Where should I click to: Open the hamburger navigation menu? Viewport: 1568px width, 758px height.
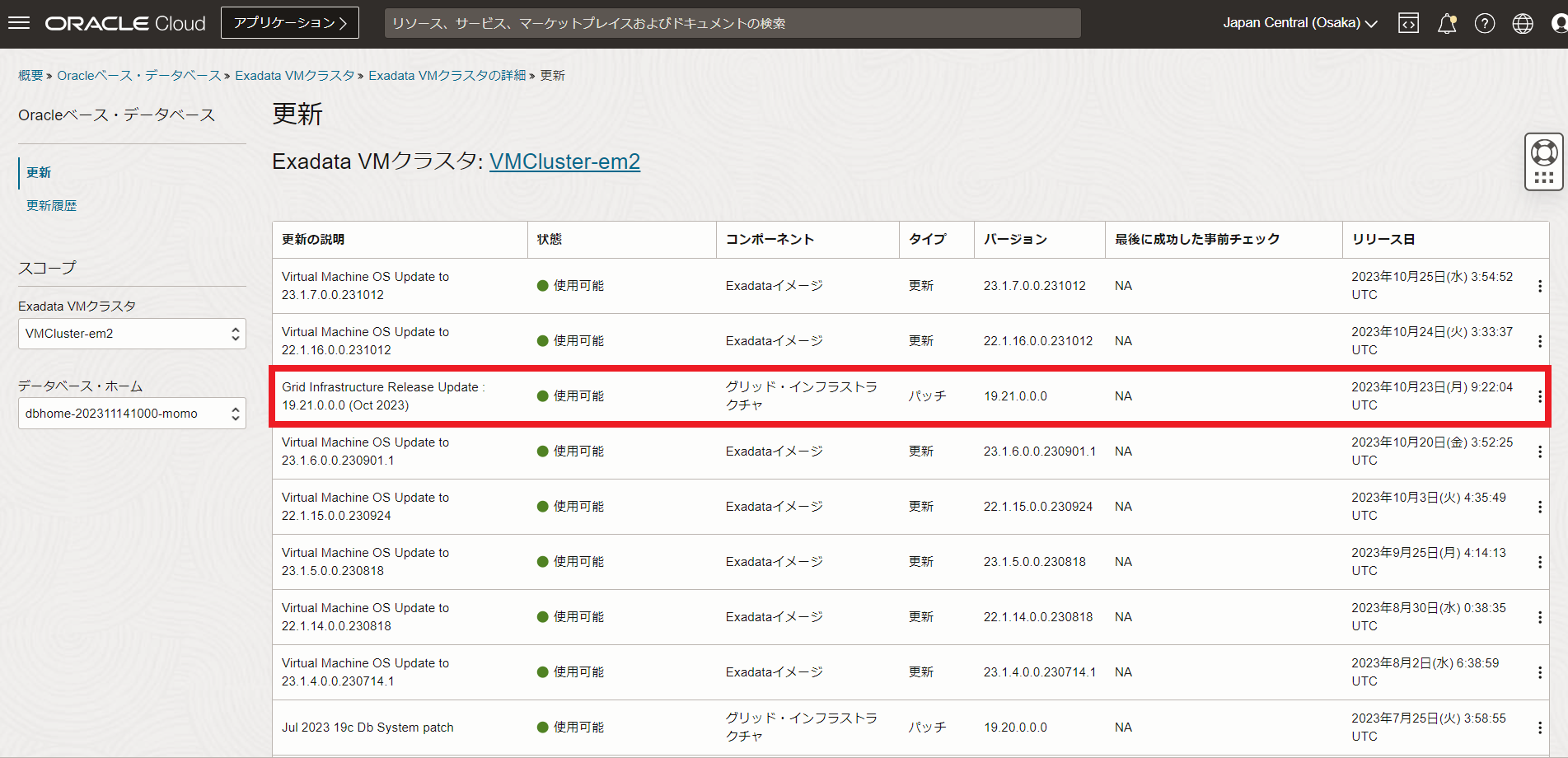[x=19, y=23]
